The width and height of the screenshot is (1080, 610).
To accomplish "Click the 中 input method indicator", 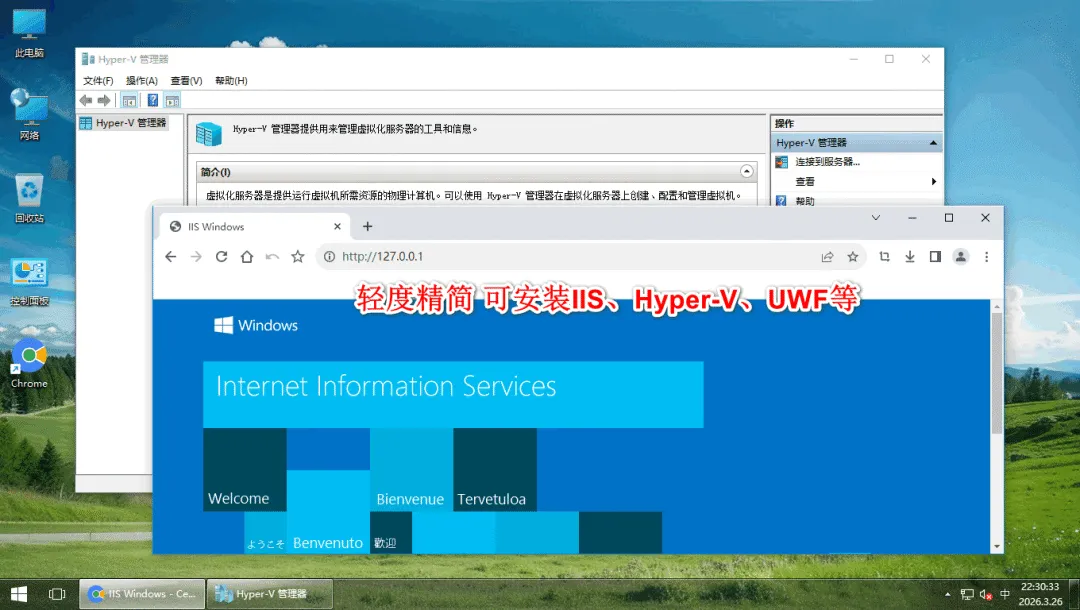I will pos(1005,594).
